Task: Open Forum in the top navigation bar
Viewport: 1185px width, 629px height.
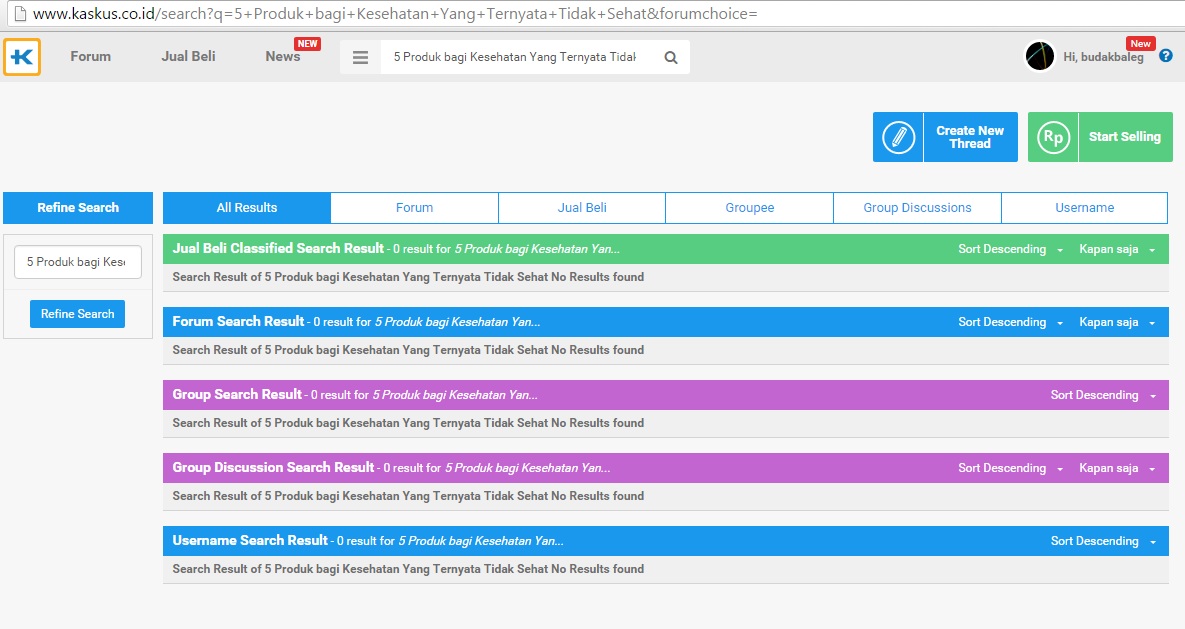Action: 91,57
